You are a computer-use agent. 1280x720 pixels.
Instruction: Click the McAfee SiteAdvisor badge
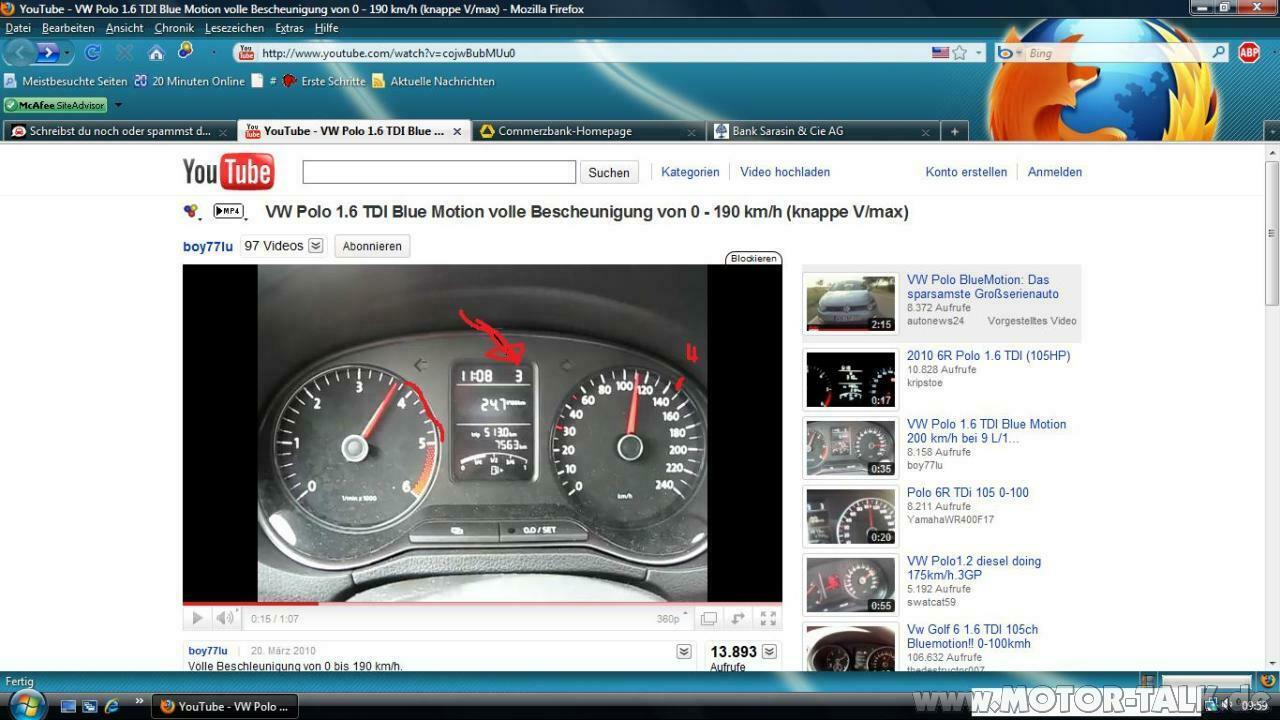click(55, 105)
